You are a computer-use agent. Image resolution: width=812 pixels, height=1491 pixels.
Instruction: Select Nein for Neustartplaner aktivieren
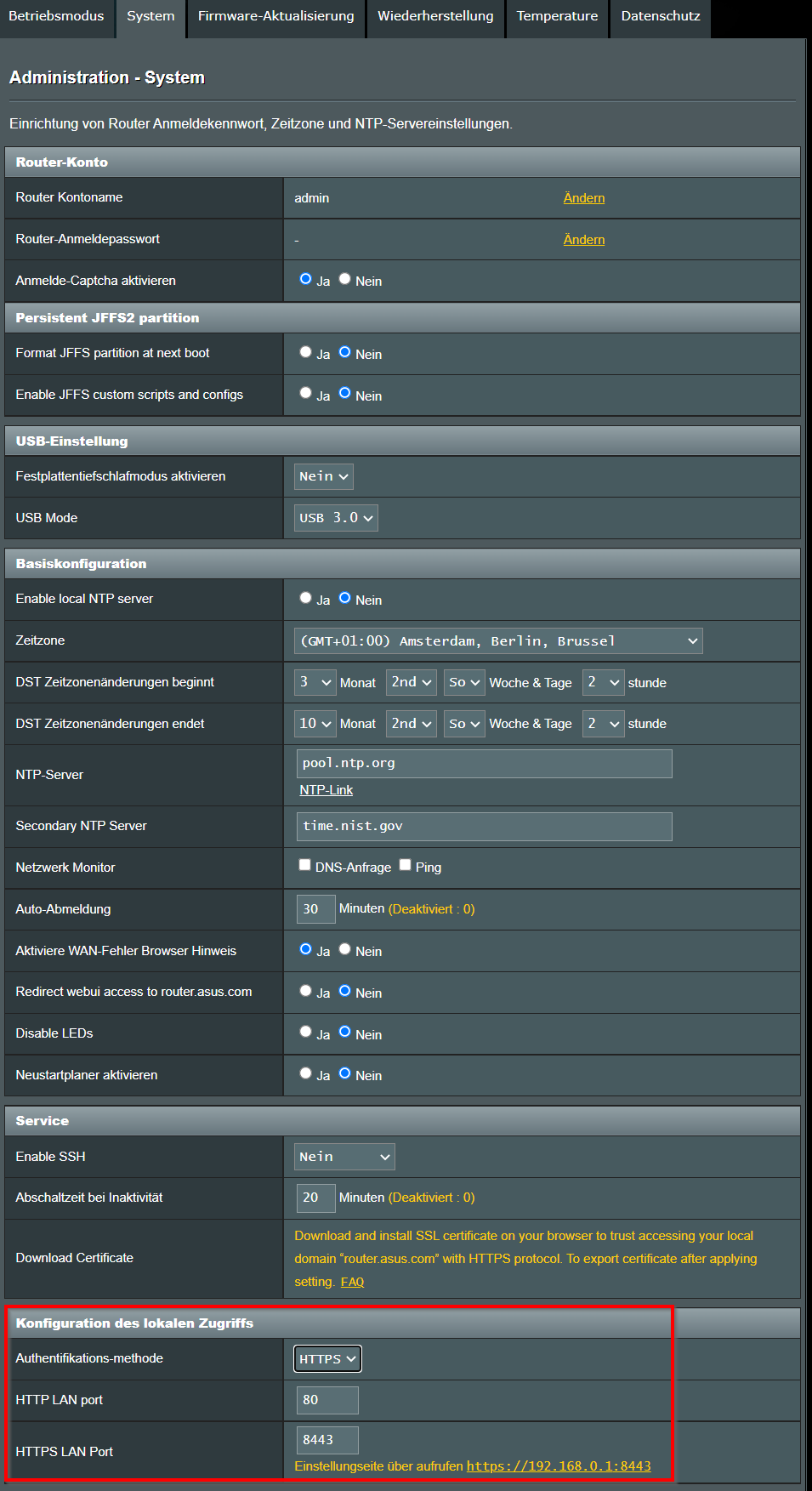[344, 1073]
